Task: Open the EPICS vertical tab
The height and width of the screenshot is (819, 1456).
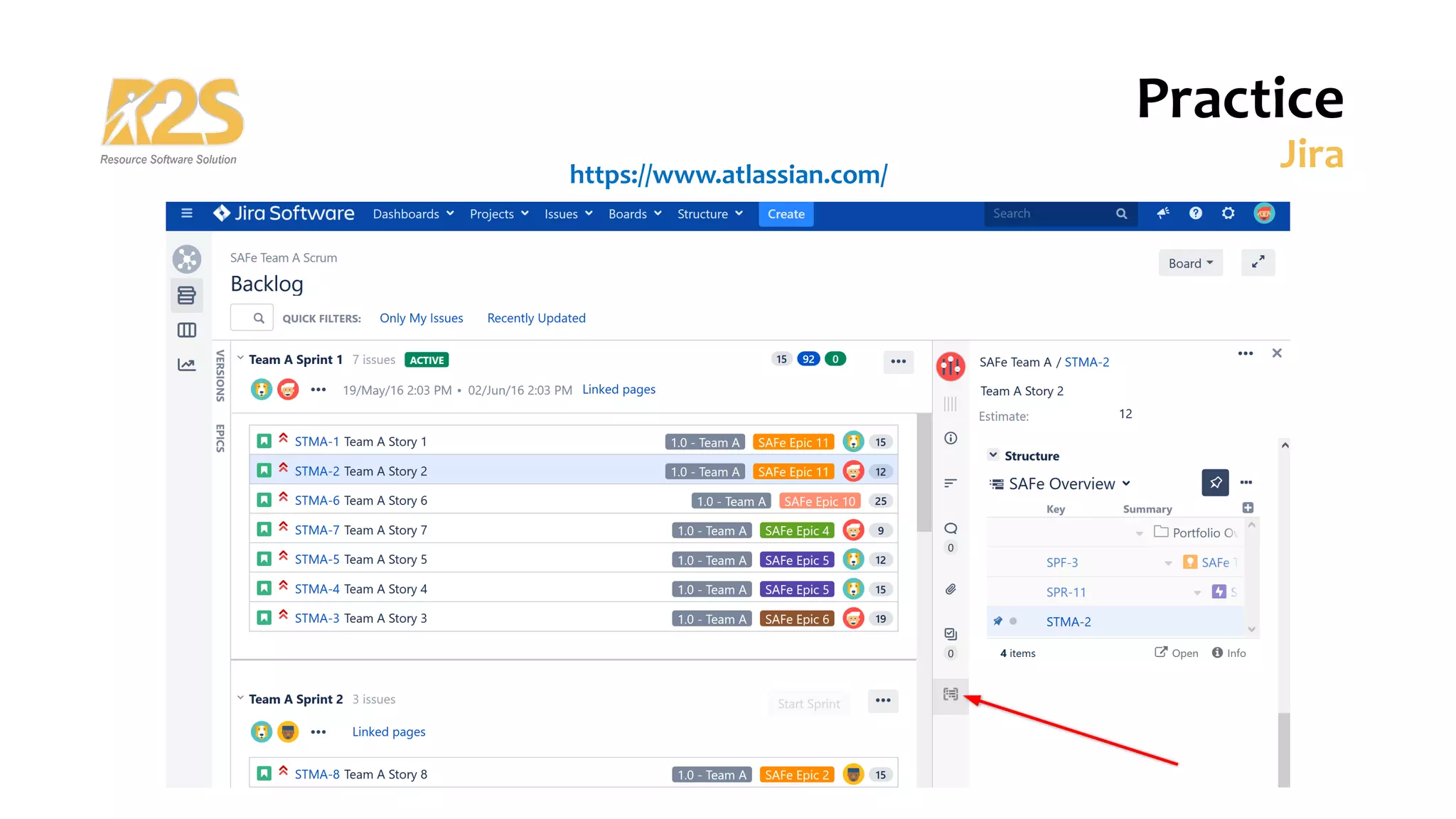Action: 220,438
